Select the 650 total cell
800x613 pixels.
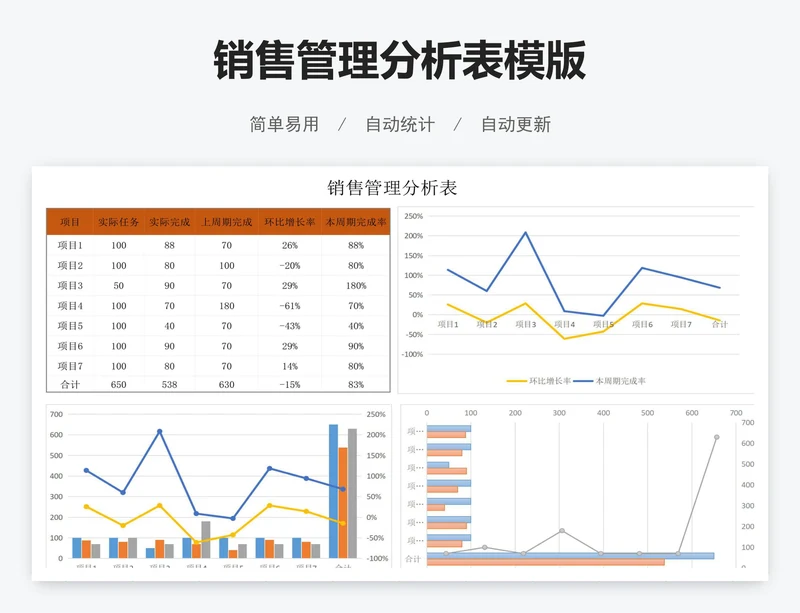pos(118,384)
